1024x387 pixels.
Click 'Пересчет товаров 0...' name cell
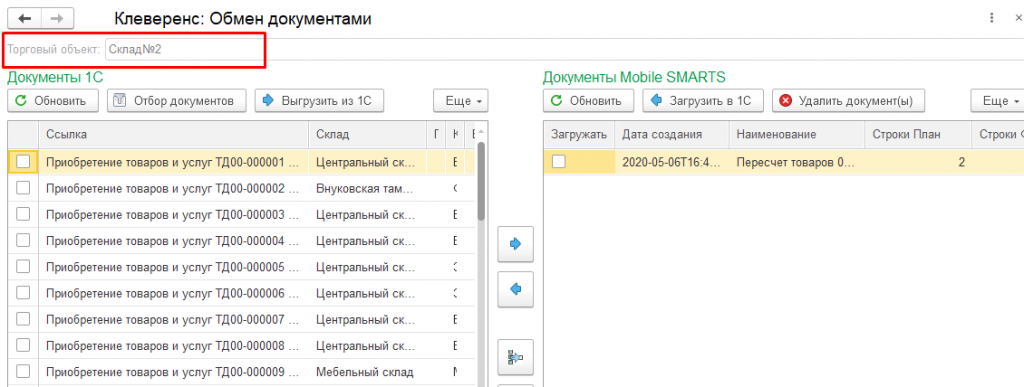pyautogui.click(x=797, y=162)
